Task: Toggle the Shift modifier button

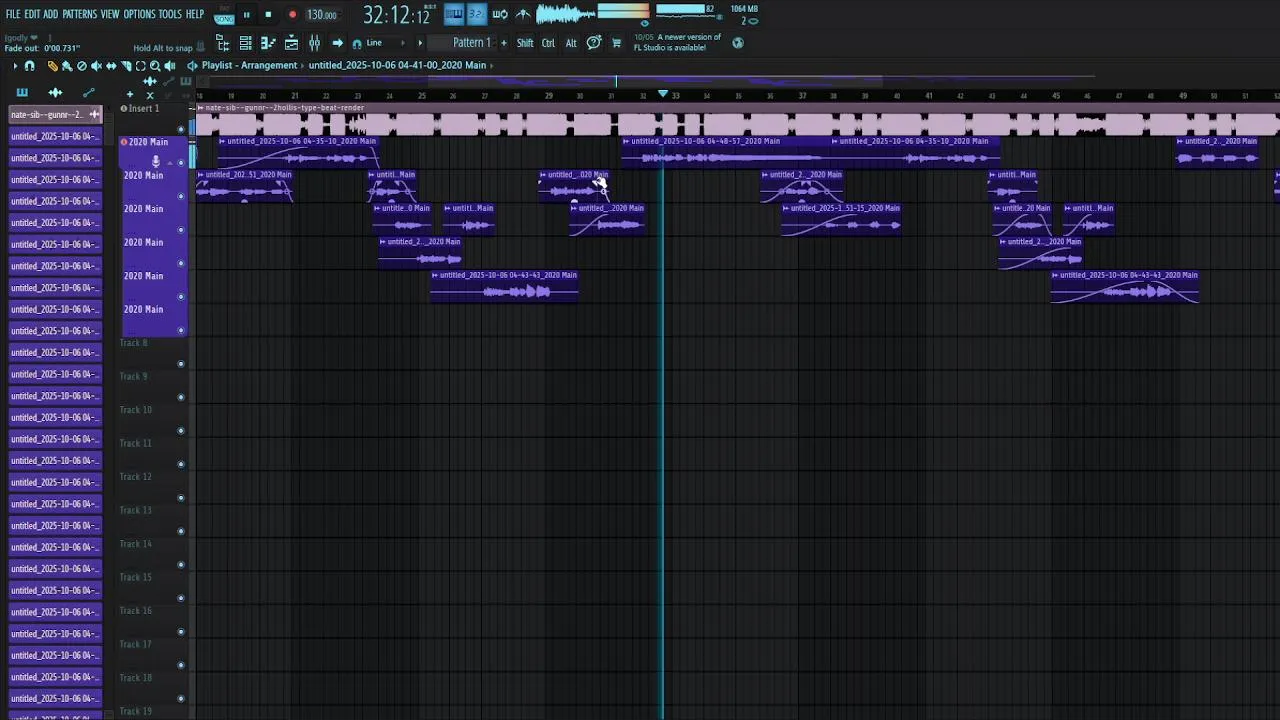Action: click(525, 43)
